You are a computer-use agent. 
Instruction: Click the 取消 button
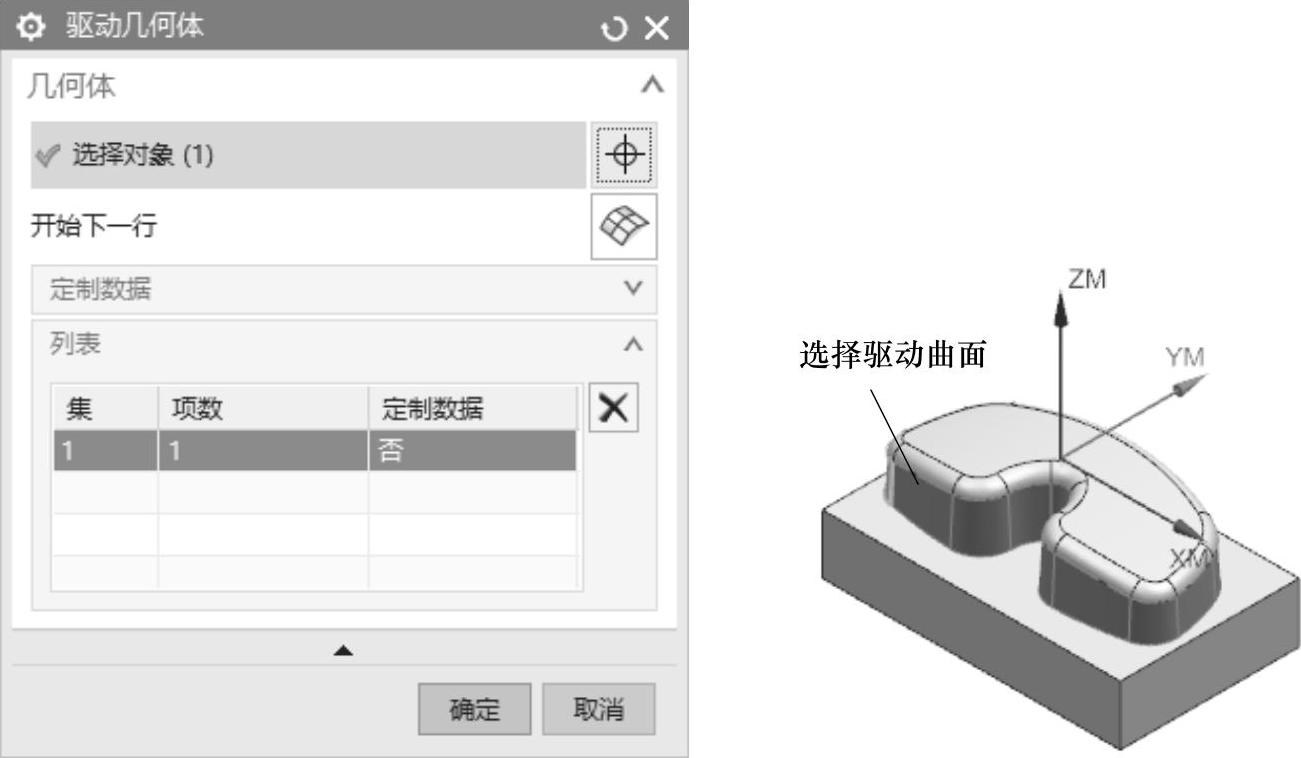599,709
